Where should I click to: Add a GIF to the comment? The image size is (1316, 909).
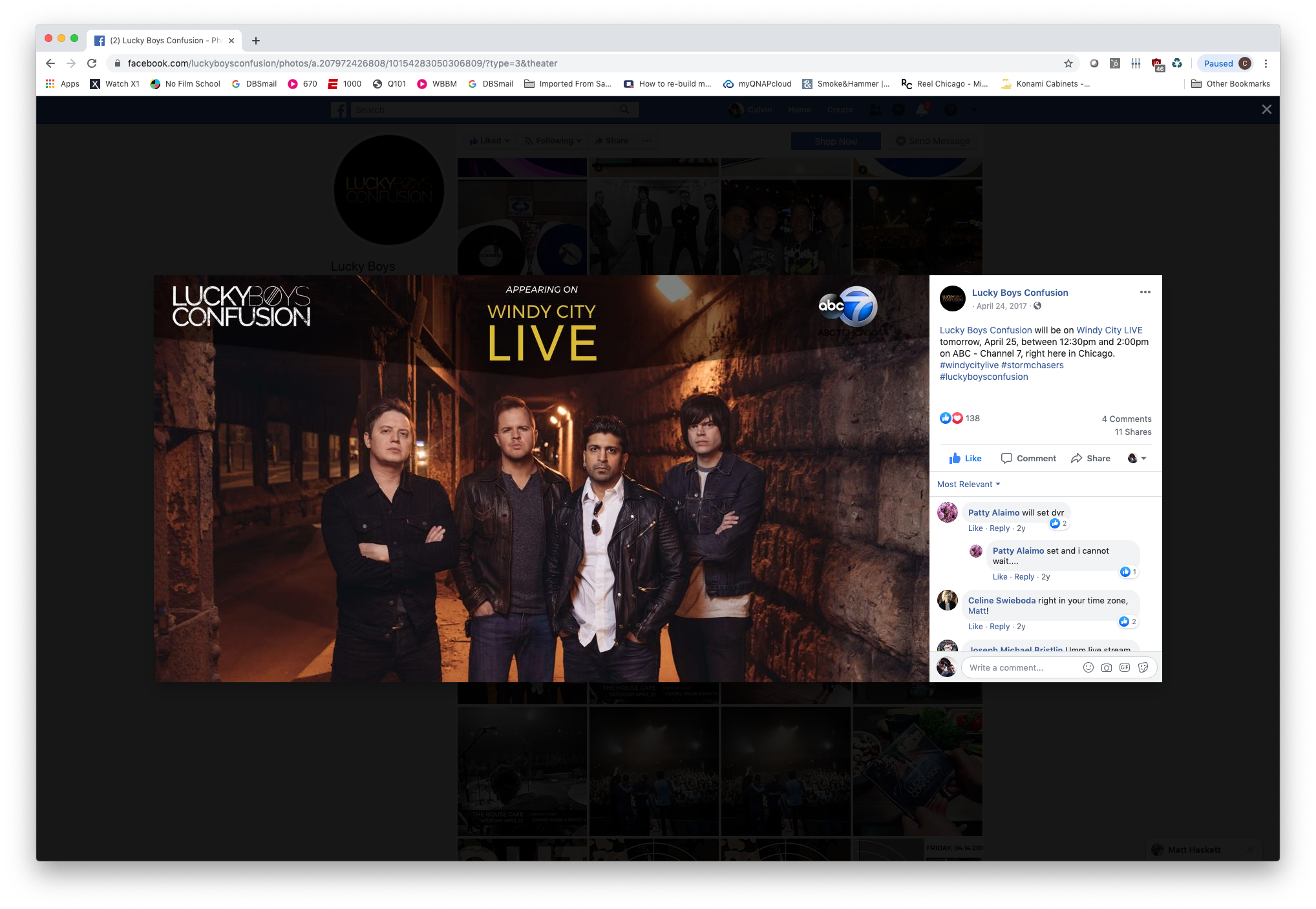(1125, 667)
